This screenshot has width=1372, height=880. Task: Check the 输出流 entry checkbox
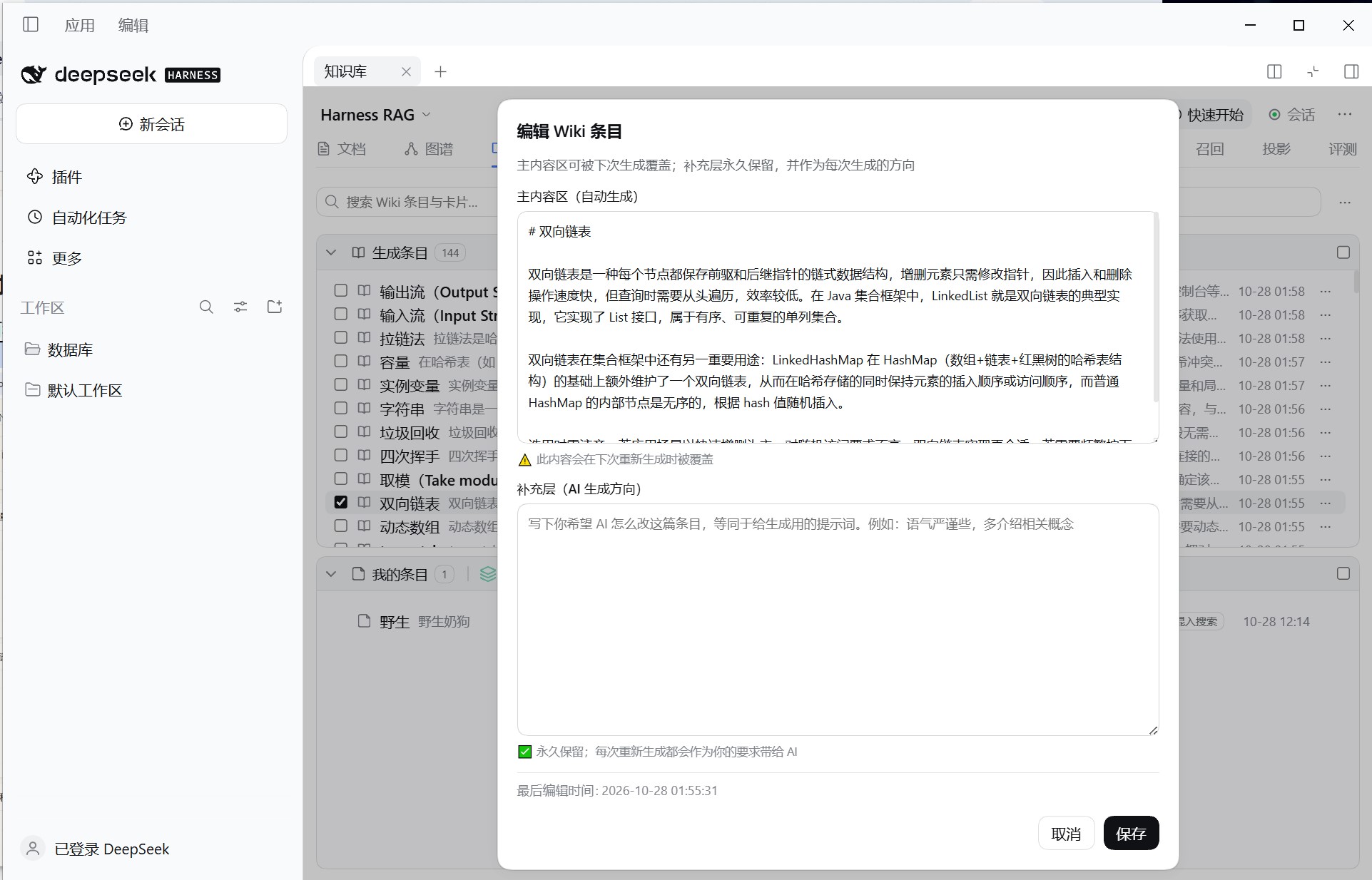coord(341,291)
